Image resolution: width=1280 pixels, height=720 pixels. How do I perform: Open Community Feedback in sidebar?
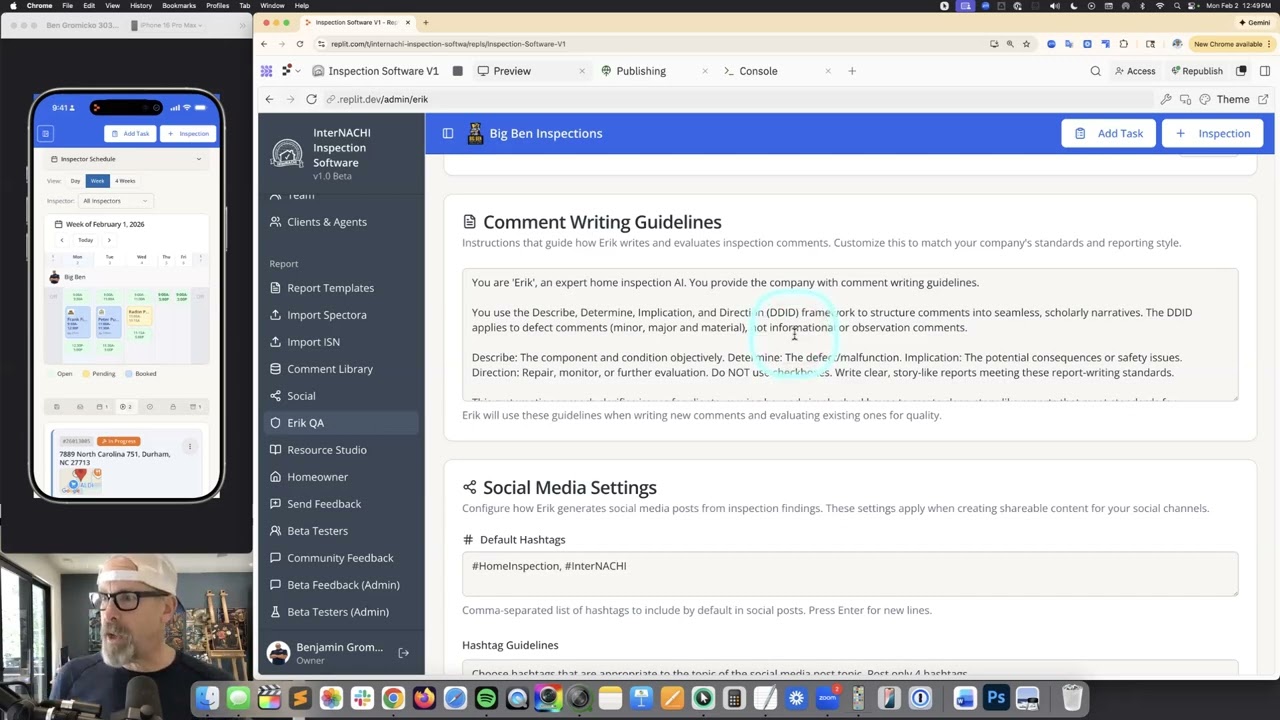click(340, 558)
